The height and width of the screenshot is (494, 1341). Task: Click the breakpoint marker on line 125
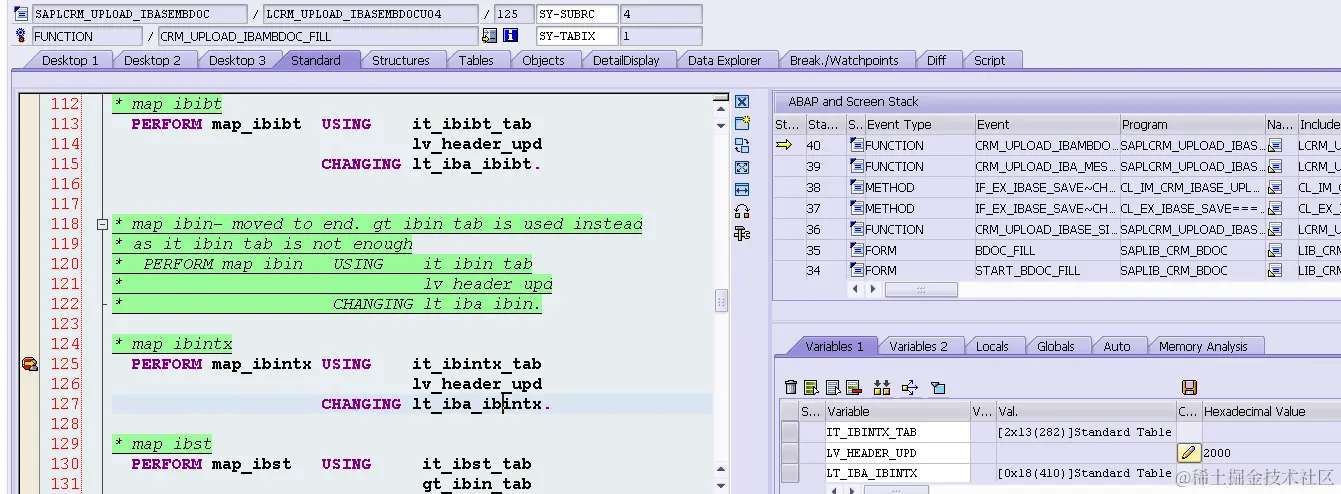pos(29,365)
